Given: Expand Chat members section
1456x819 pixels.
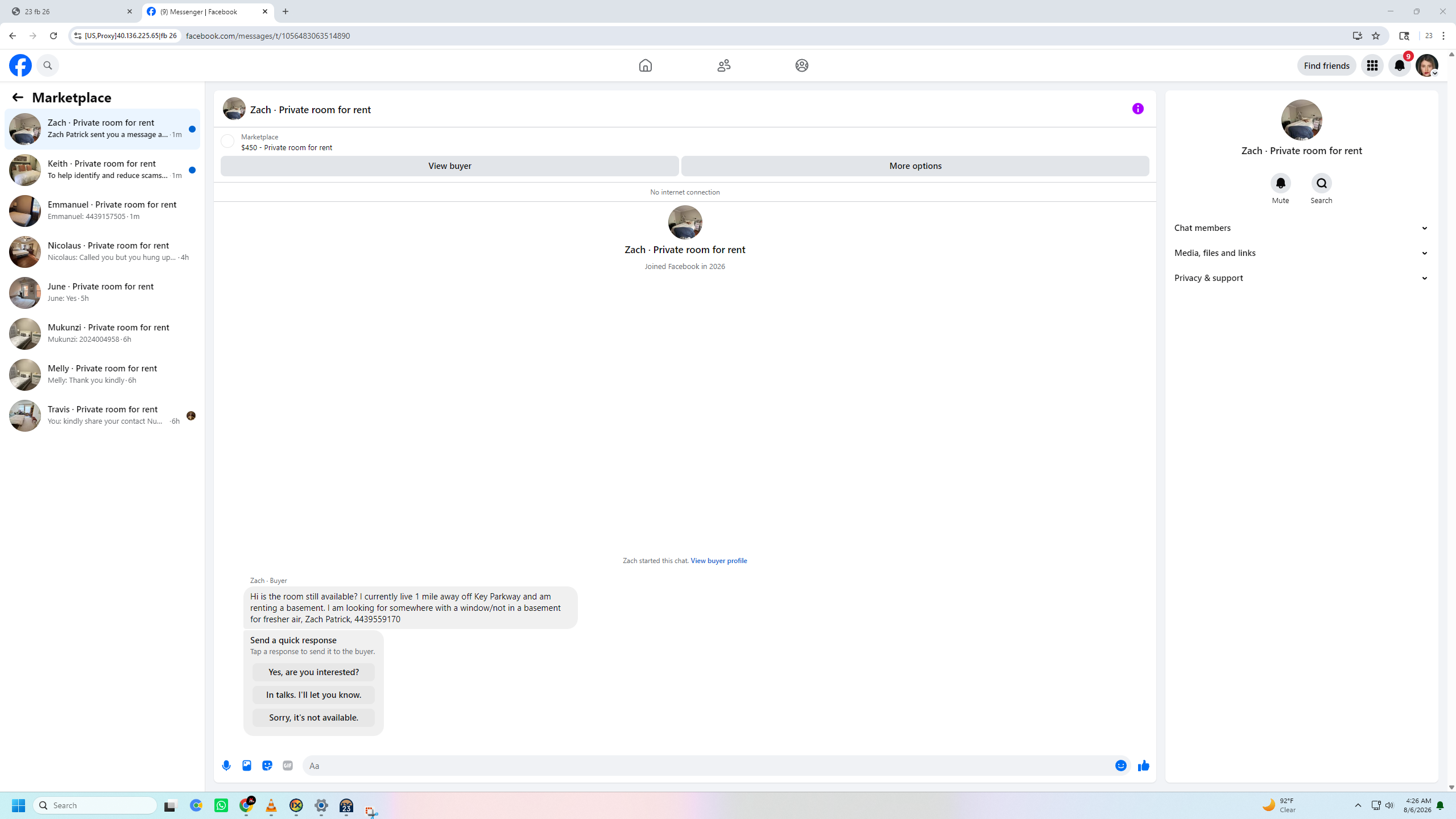Looking at the screenshot, I should pos(1301,228).
